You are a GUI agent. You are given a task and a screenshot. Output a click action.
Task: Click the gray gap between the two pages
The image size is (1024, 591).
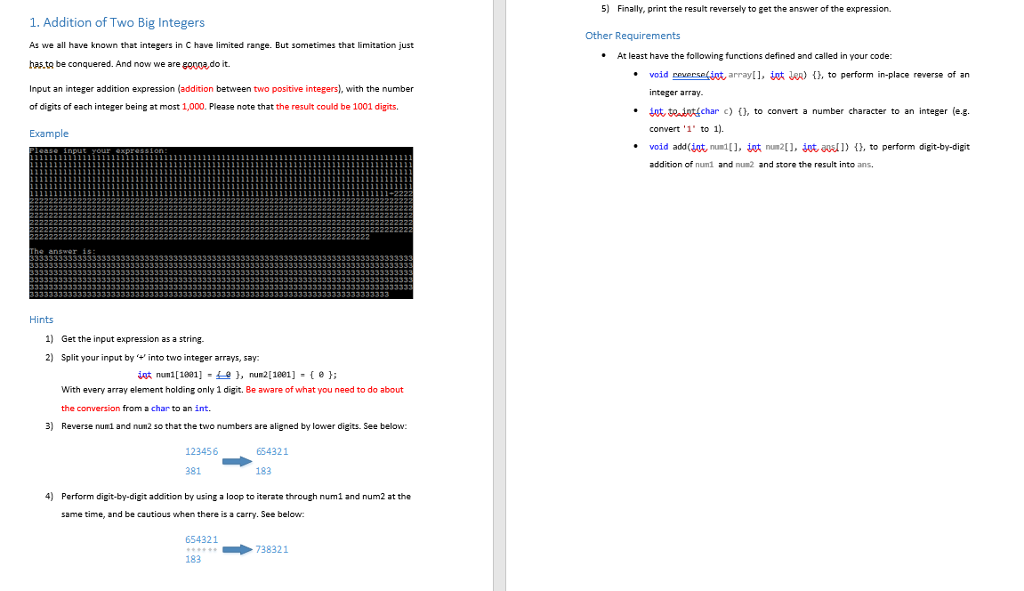tap(497, 295)
